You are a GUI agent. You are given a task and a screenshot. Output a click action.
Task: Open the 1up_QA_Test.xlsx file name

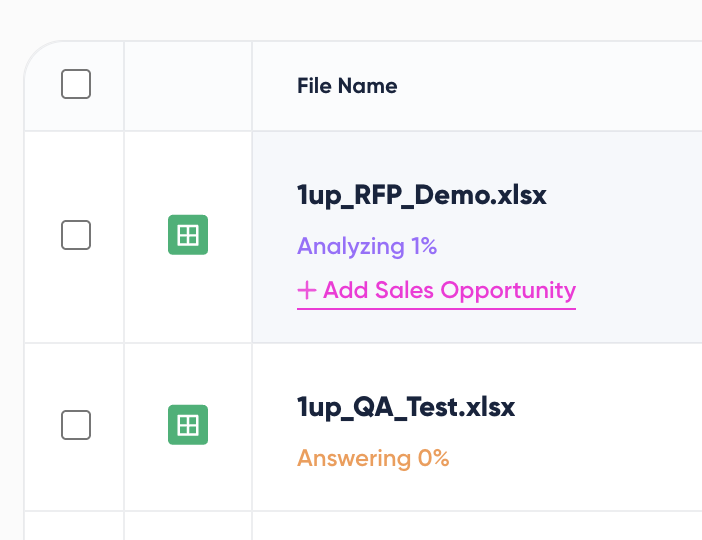(406, 407)
